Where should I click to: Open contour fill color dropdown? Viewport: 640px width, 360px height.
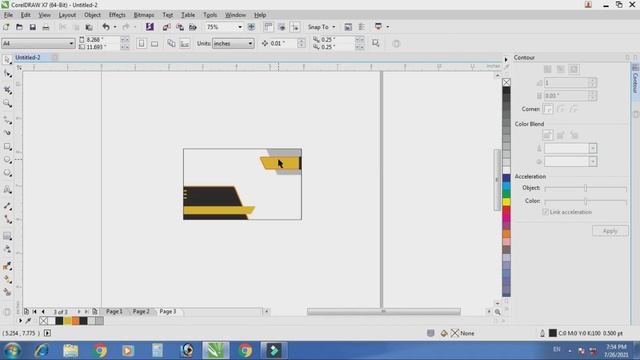point(593,162)
